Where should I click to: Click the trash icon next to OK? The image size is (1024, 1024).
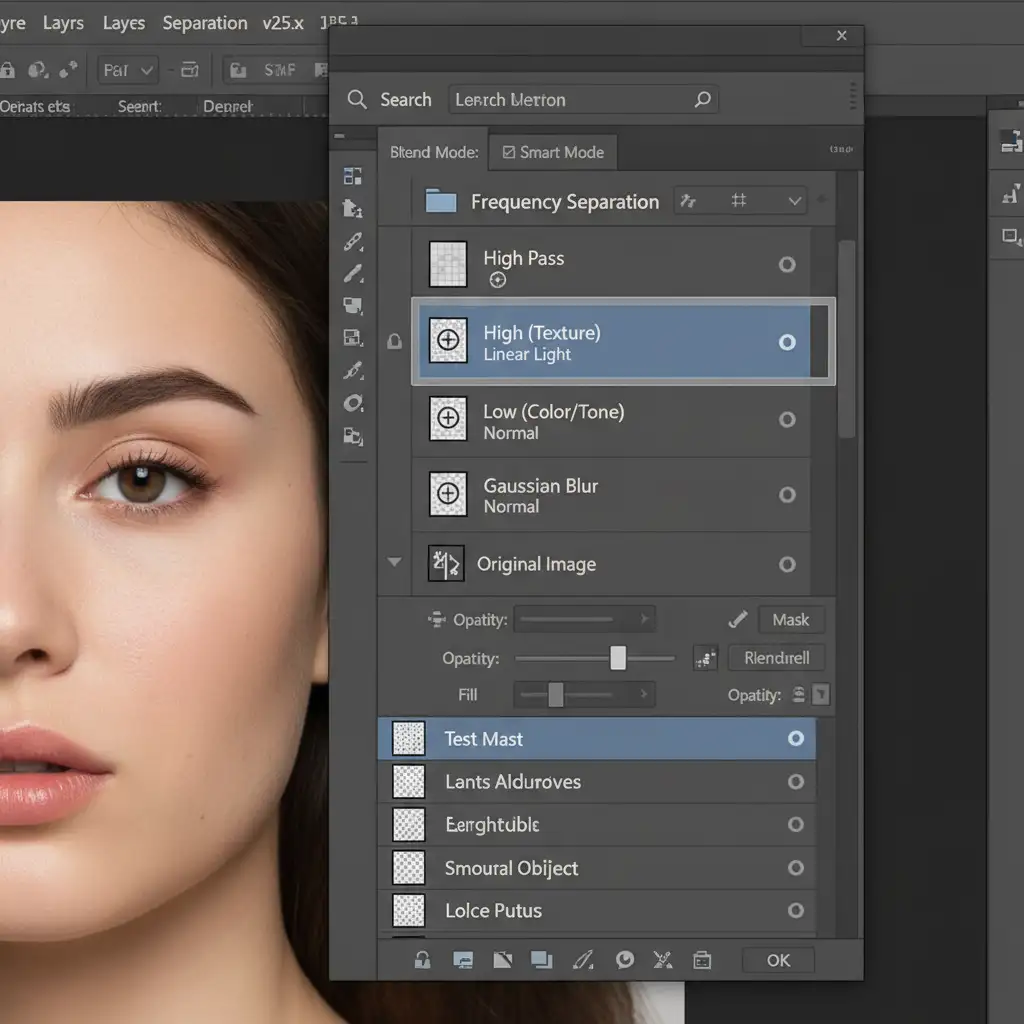(702, 961)
